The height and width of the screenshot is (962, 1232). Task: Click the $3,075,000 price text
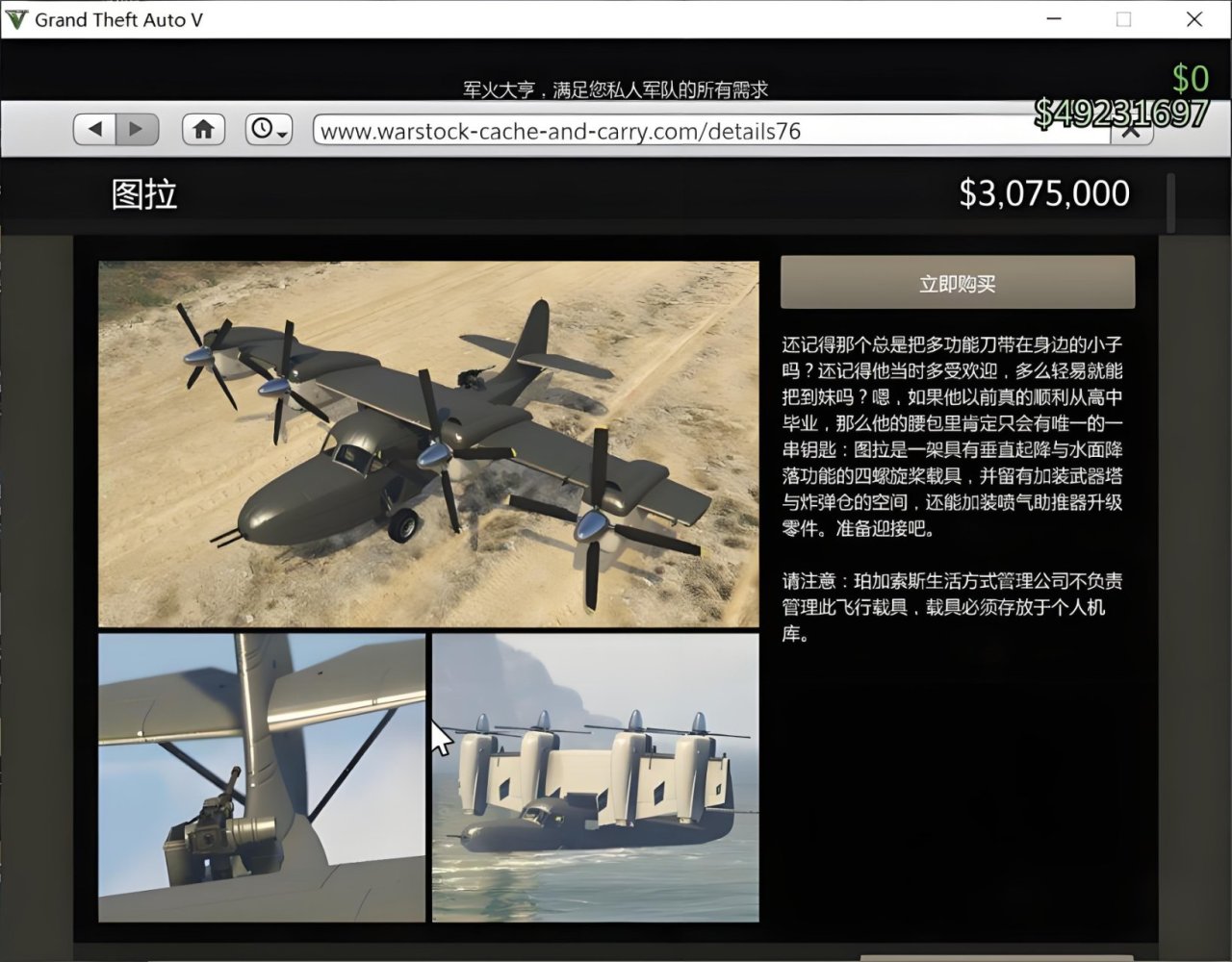click(1044, 193)
